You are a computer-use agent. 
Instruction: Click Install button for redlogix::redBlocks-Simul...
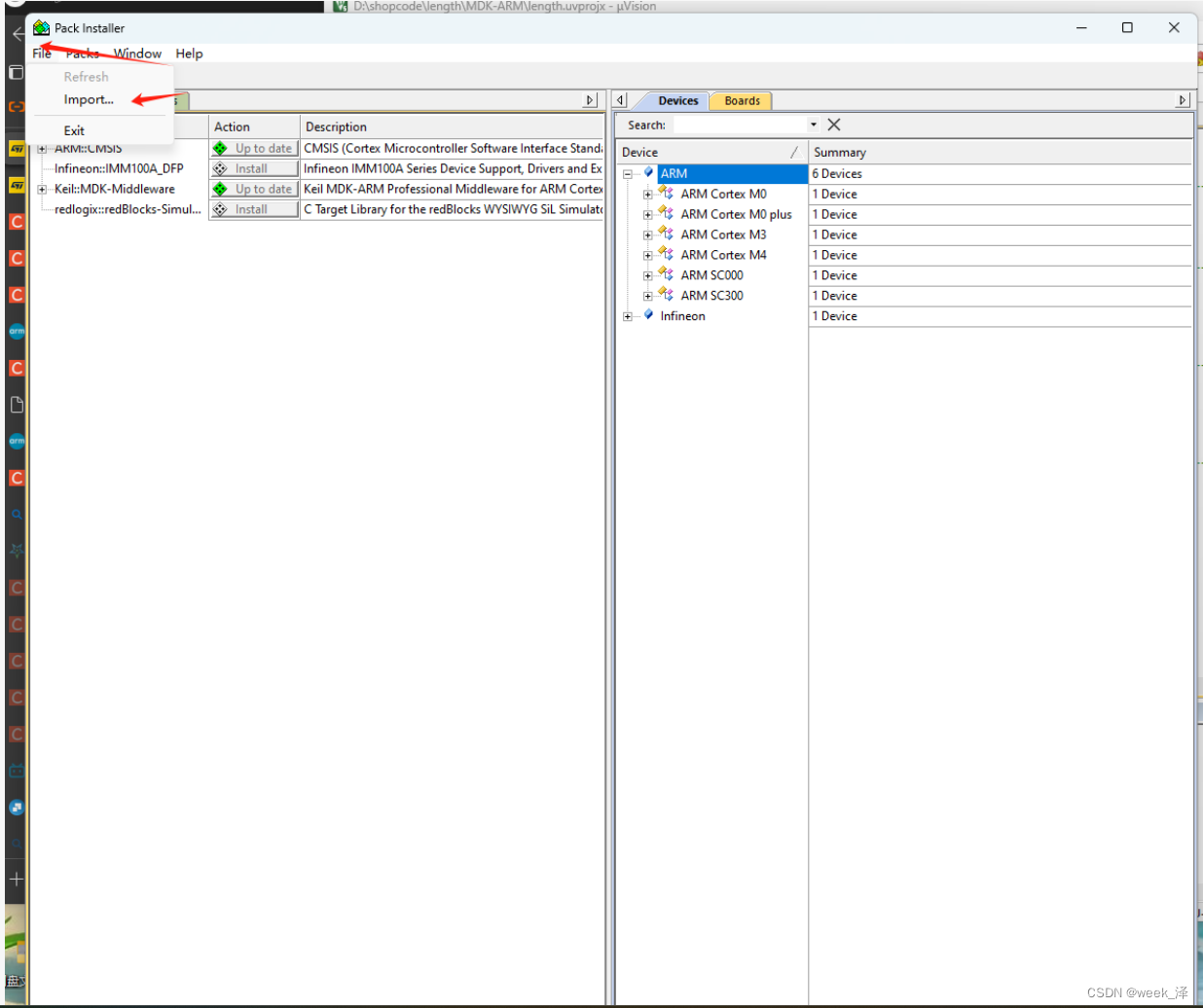[x=254, y=209]
